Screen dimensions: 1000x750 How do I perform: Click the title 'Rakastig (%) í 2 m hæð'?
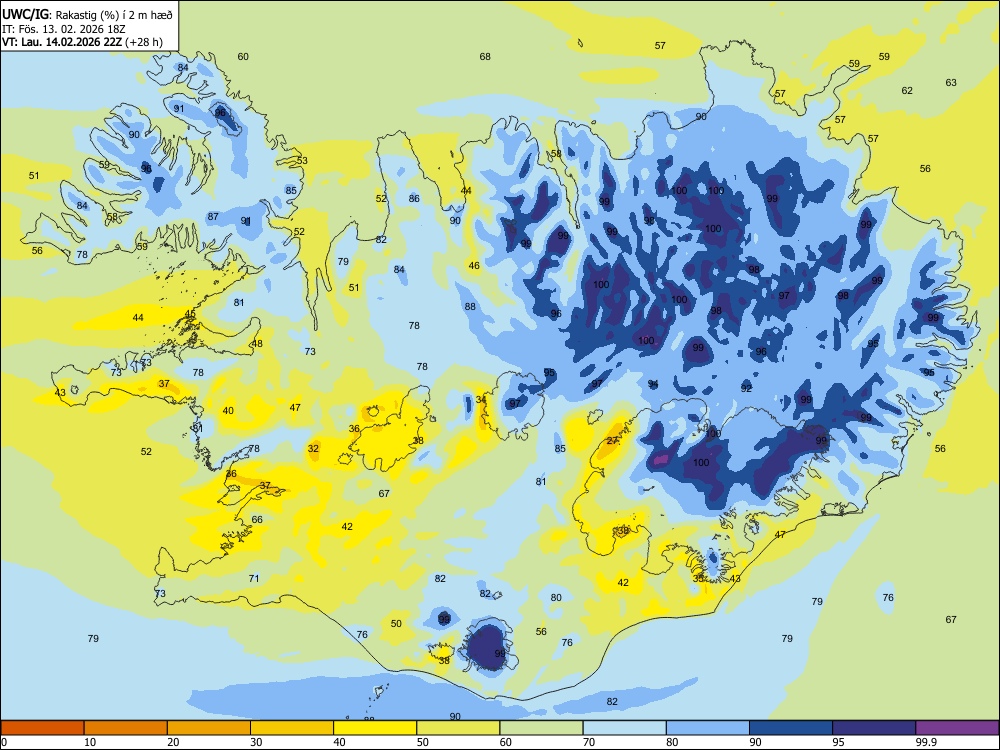click(x=114, y=13)
